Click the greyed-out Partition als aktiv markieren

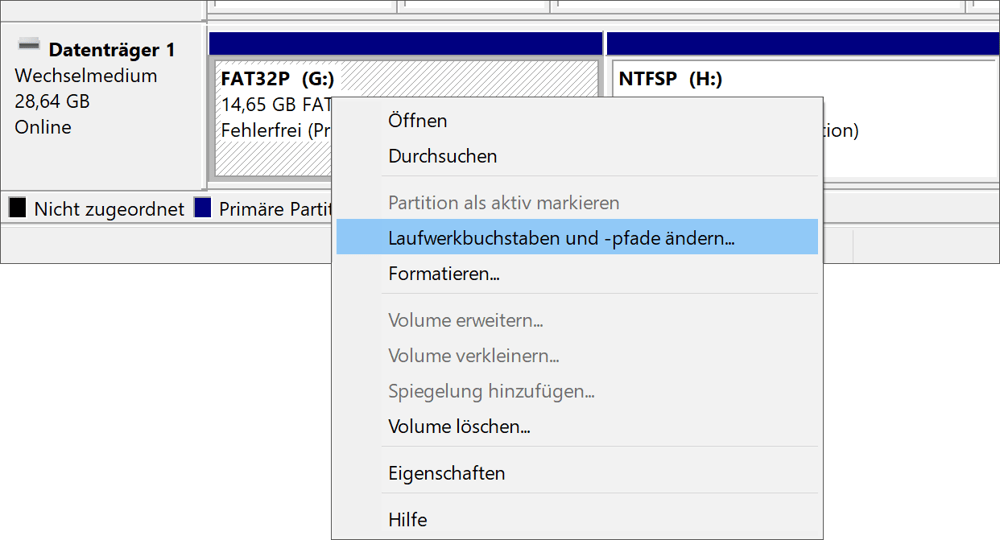click(503, 203)
